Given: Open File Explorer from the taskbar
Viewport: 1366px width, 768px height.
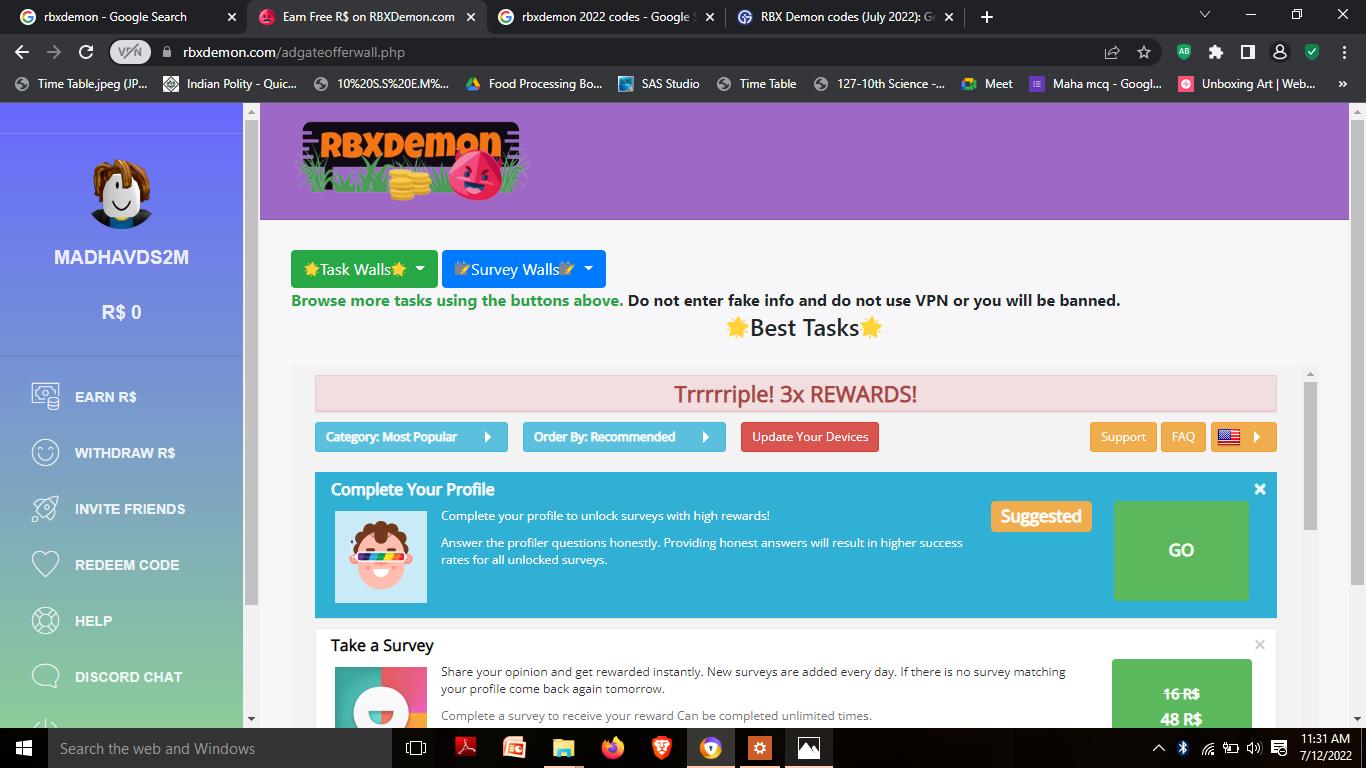Looking at the screenshot, I should click(563, 748).
